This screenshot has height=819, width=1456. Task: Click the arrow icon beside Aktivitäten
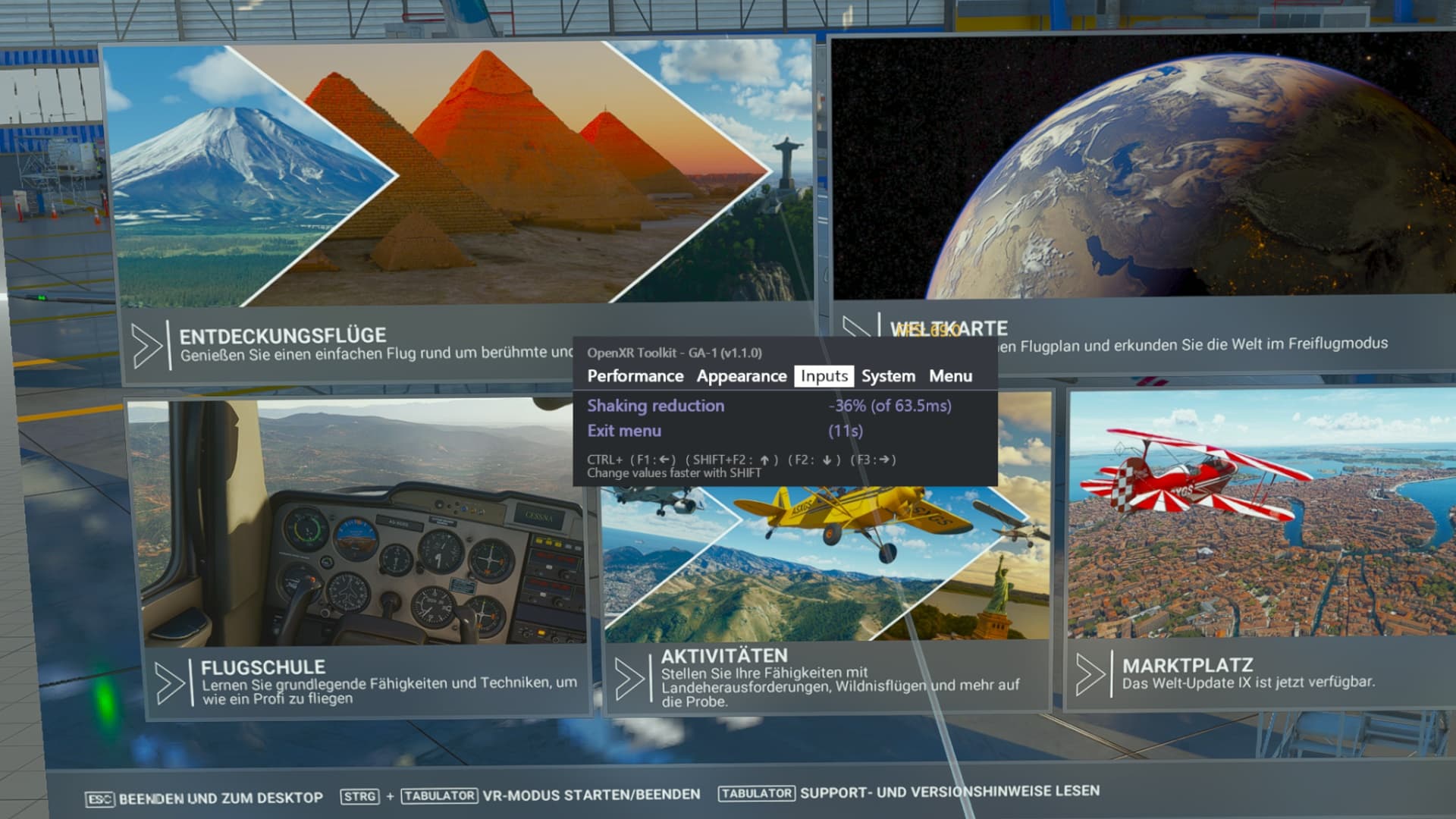(630, 678)
